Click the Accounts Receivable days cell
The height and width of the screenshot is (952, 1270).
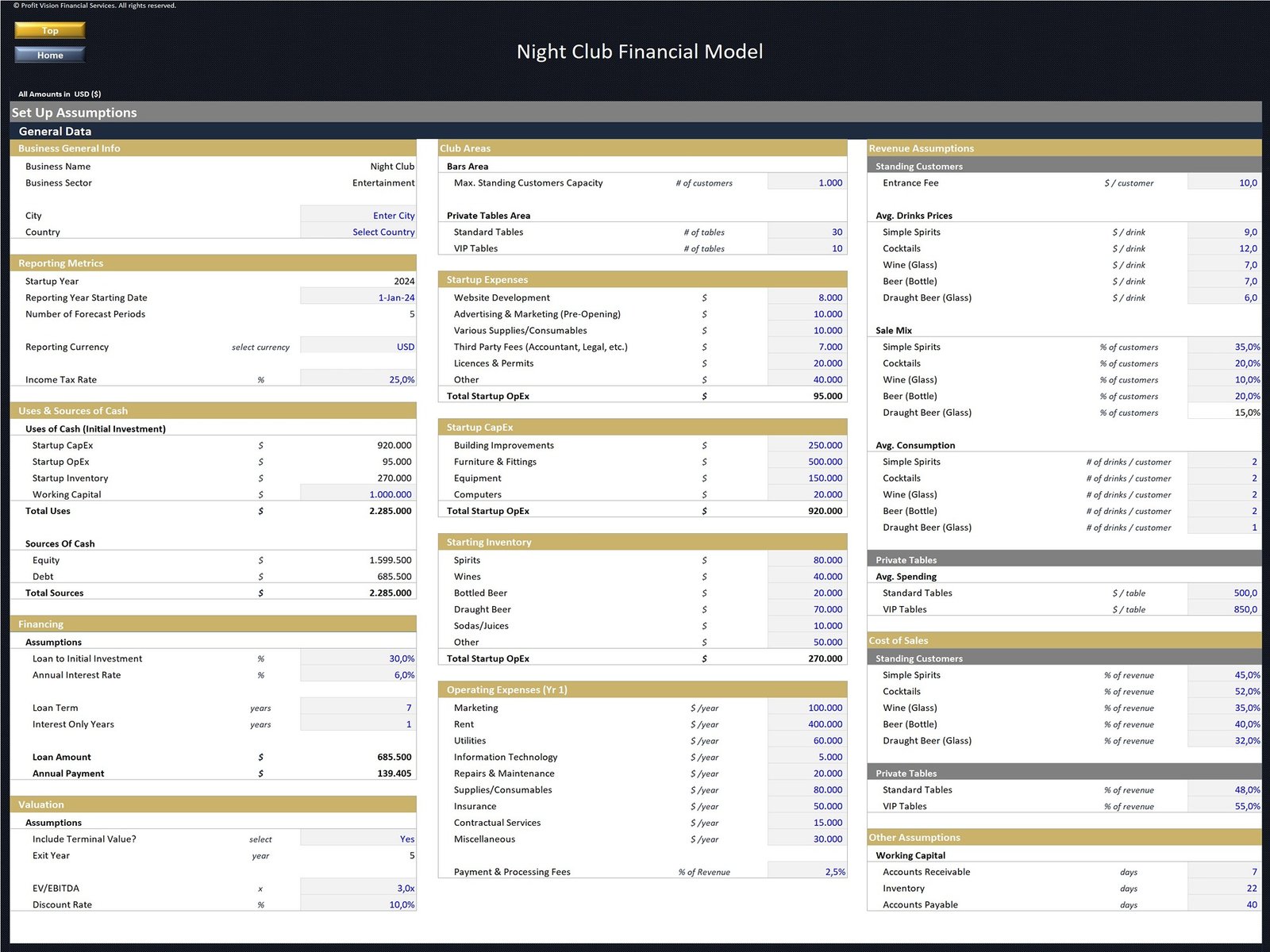click(x=1224, y=873)
